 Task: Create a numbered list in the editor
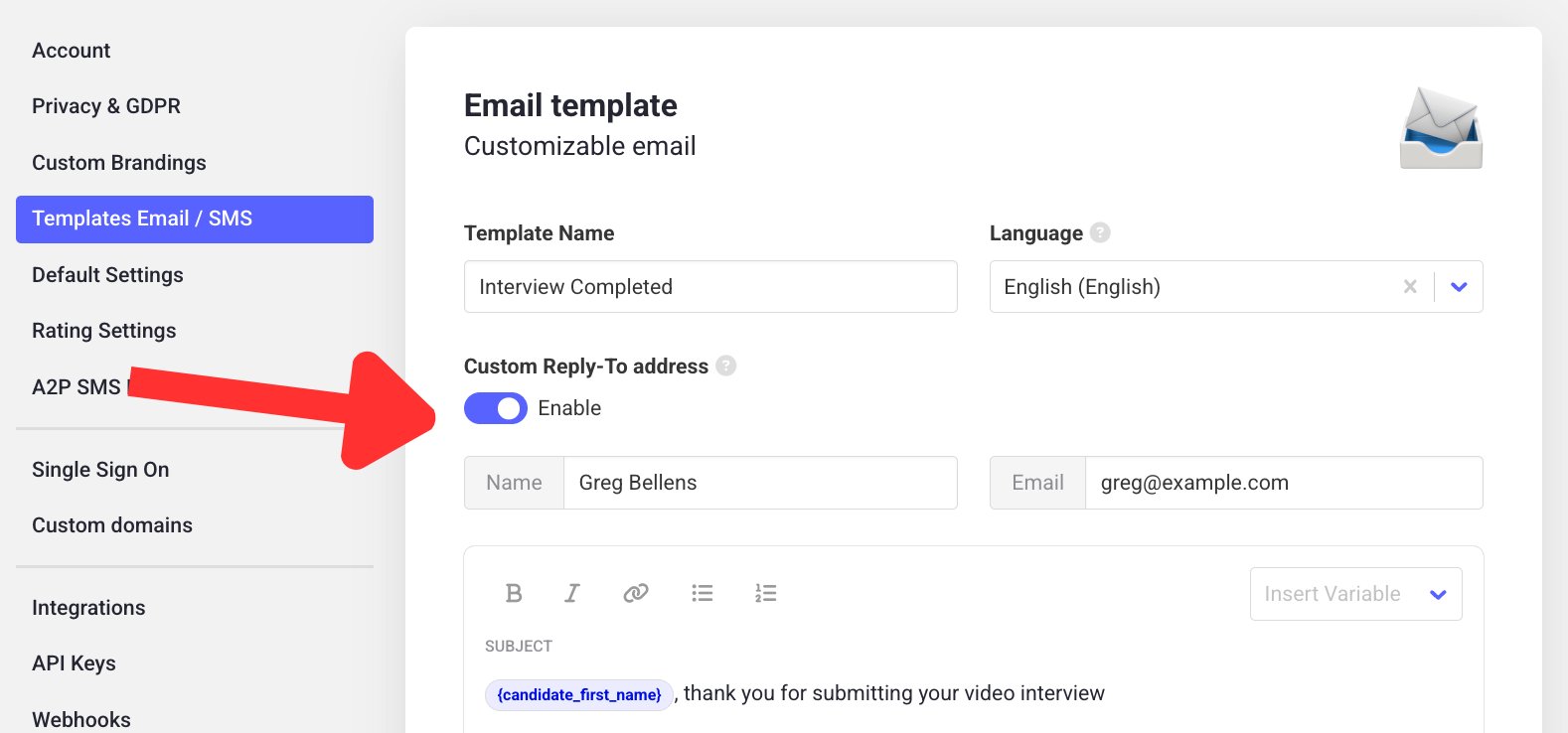pos(765,593)
